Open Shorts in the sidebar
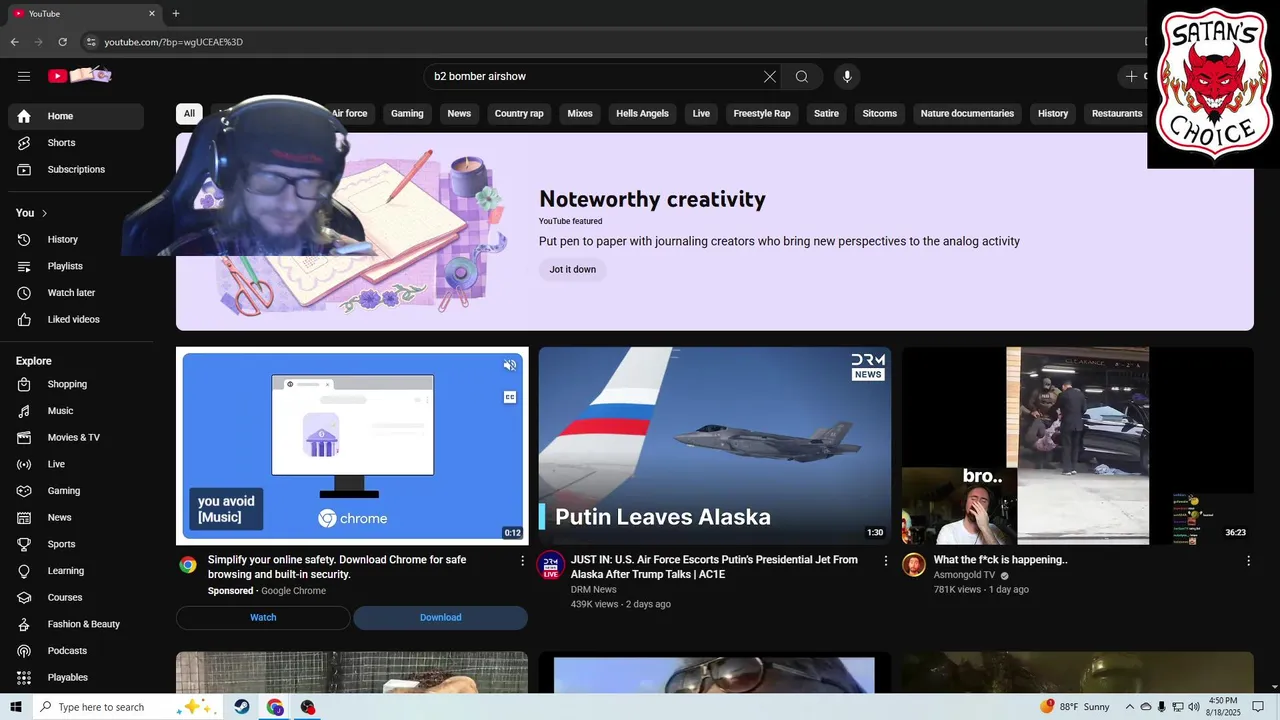This screenshot has height=720, width=1280. pos(76,143)
